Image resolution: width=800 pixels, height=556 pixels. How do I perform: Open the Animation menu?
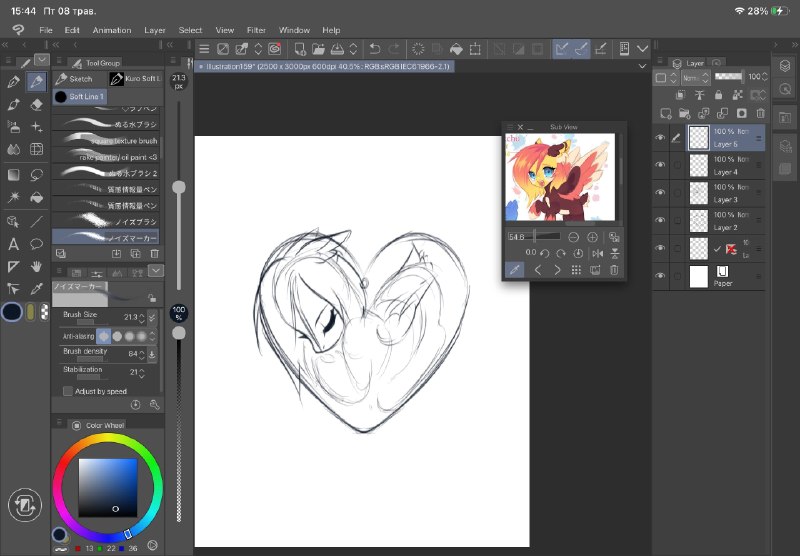click(112, 30)
